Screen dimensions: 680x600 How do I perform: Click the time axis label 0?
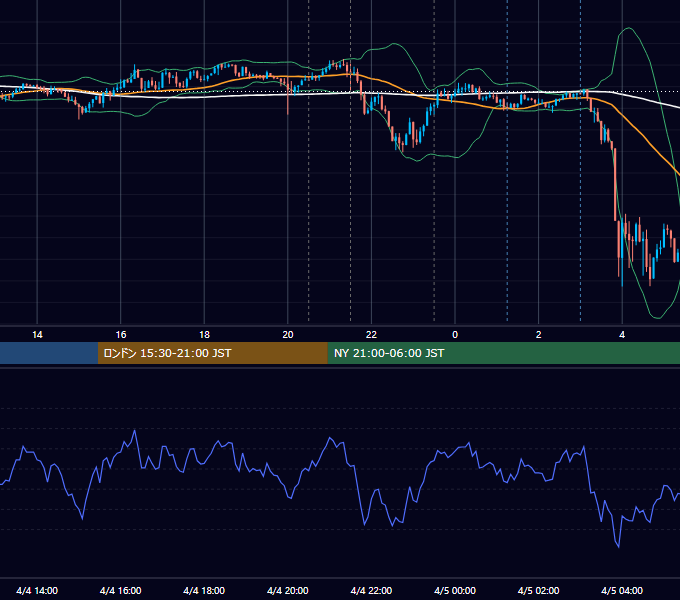[x=455, y=335]
